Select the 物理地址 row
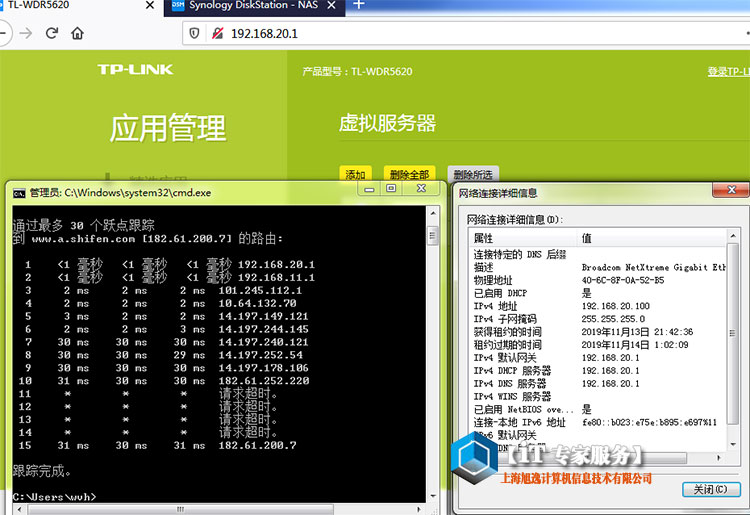This screenshot has height=515, width=750. [x=597, y=280]
